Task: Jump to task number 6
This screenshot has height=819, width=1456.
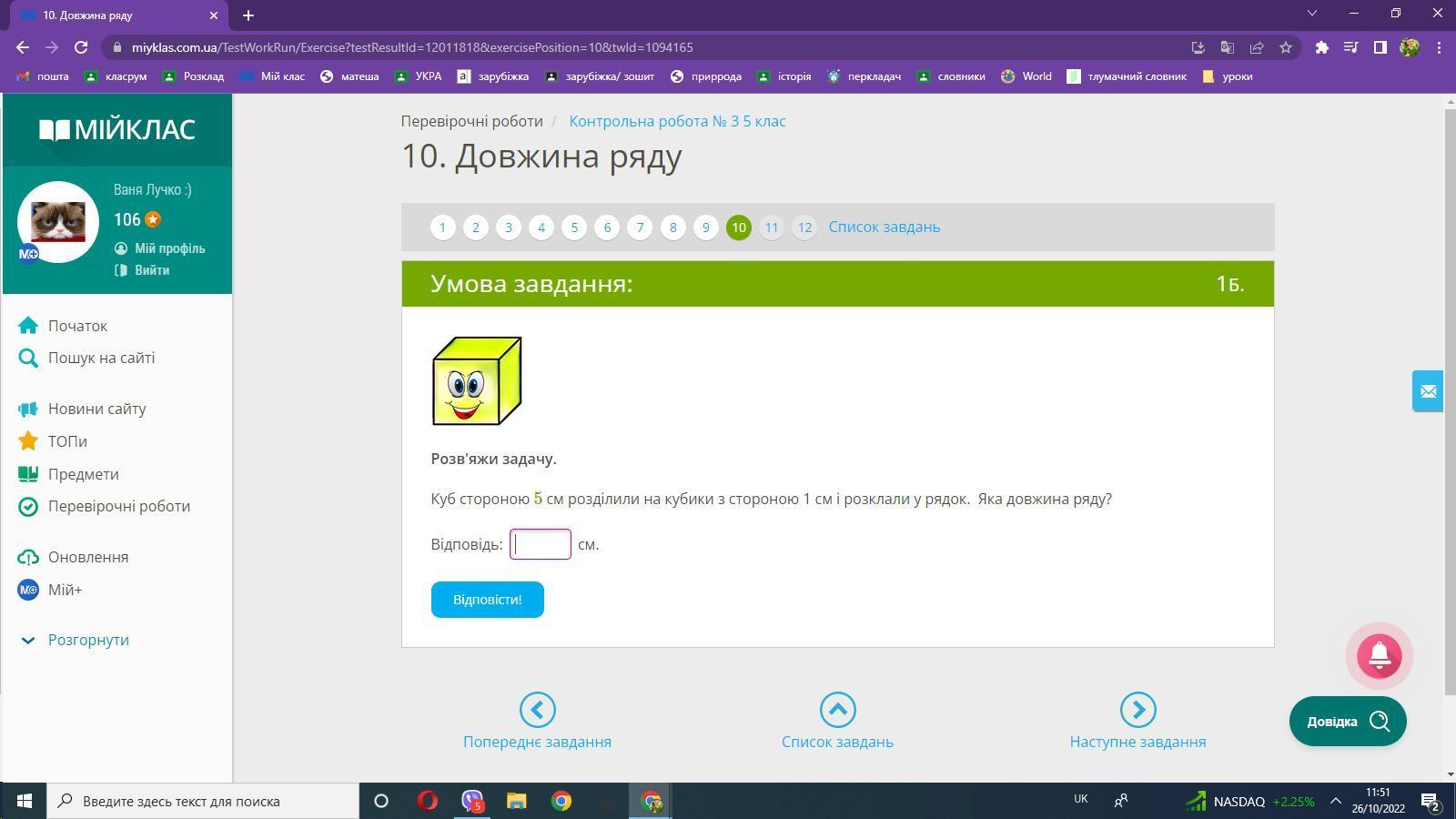Action: (x=607, y=227)
